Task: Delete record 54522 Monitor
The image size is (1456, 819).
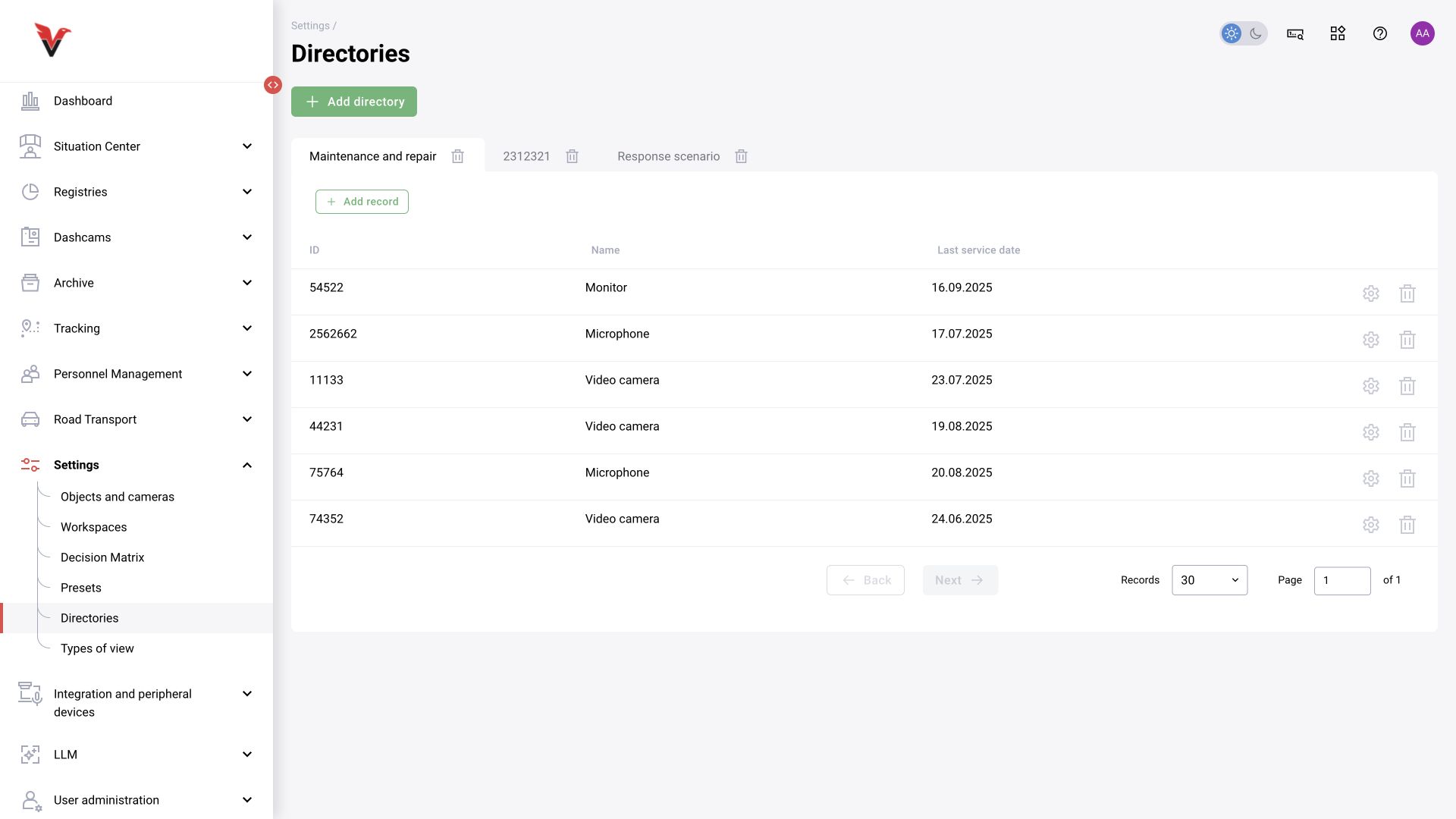Action: coord(1407,293)
